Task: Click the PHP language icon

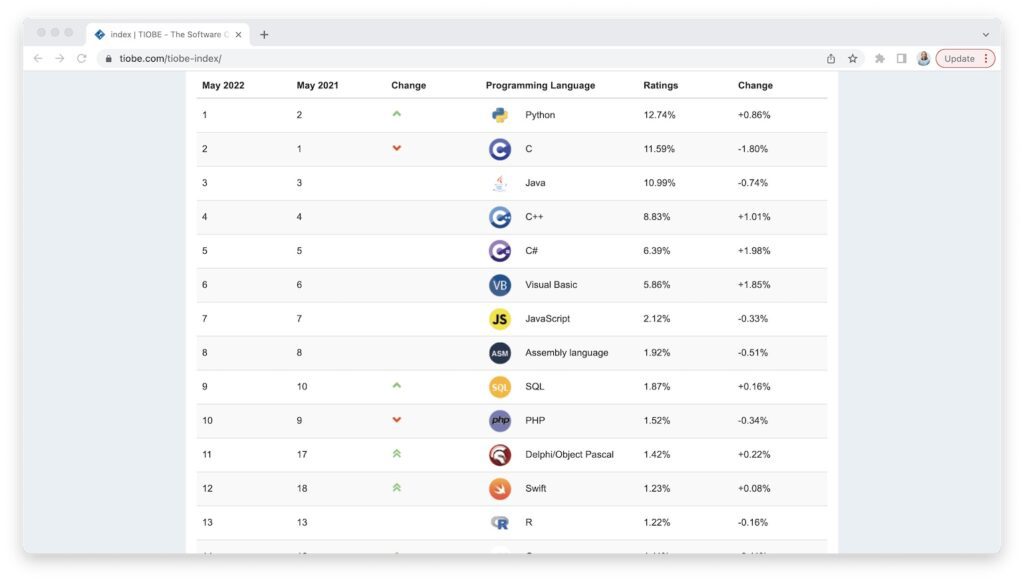Action: [x=500, y=421]
